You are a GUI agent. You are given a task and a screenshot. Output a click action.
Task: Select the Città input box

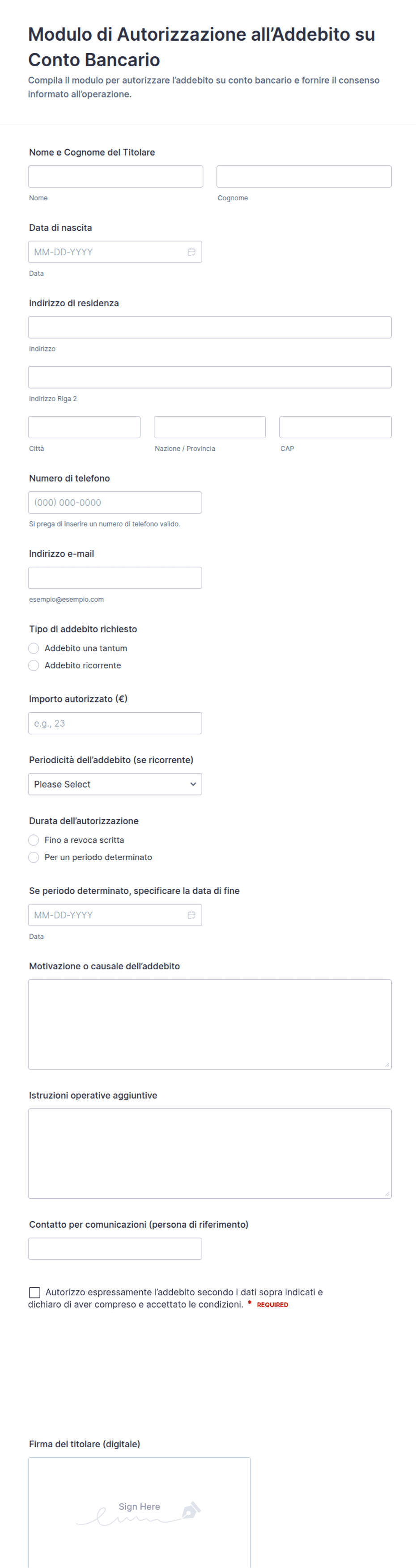(x=84, y=427)
